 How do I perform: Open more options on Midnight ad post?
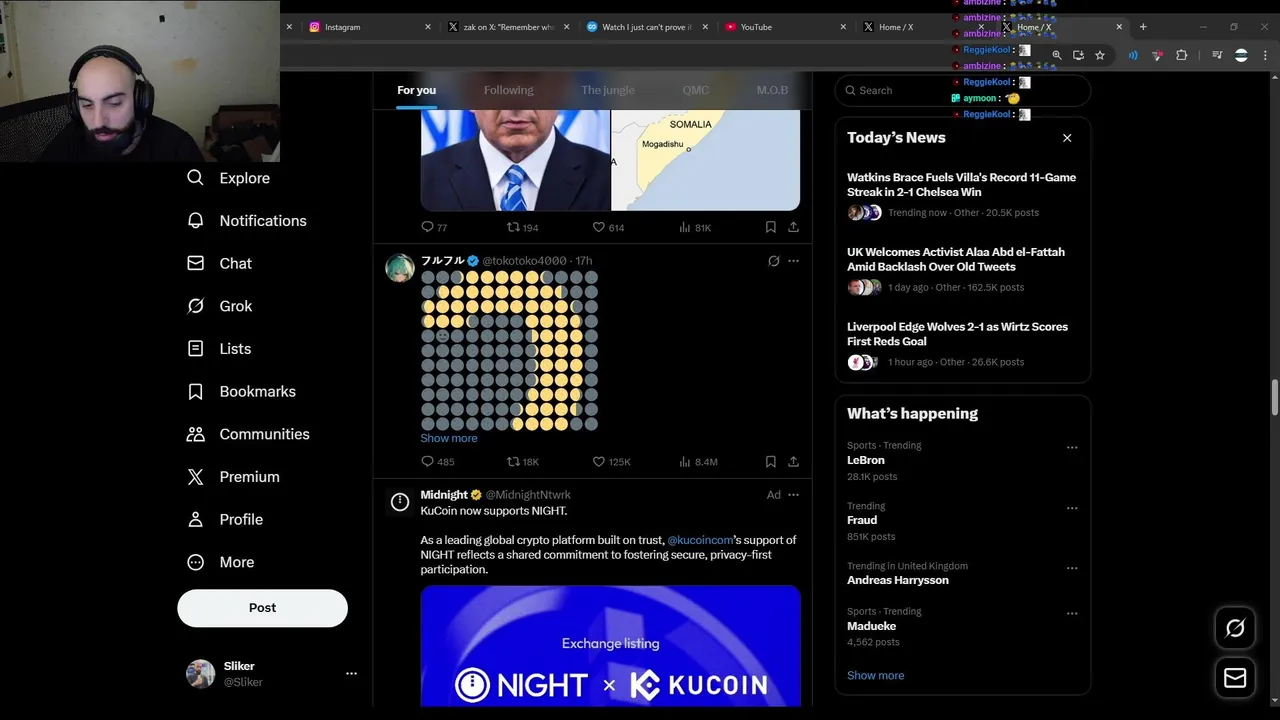point(793,495)
